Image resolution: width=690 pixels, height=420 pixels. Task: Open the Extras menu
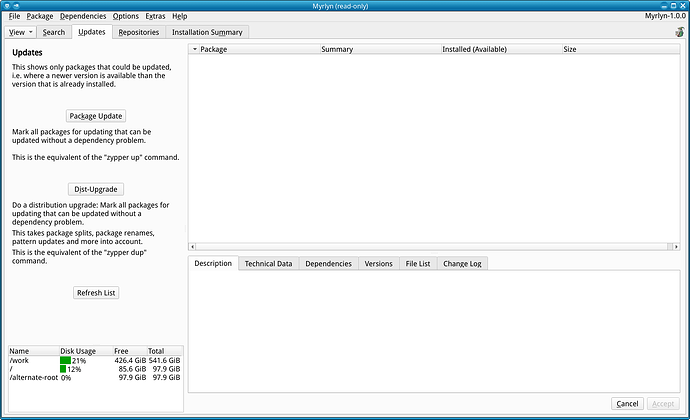pos(155,16)
